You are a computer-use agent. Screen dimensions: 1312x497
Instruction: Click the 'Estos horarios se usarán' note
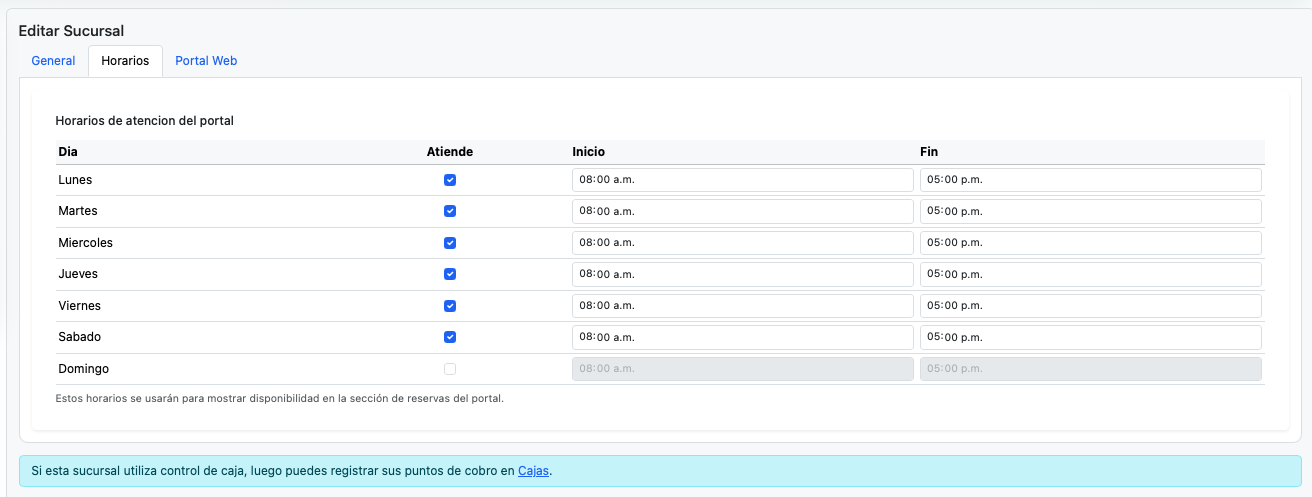[280, 398]
